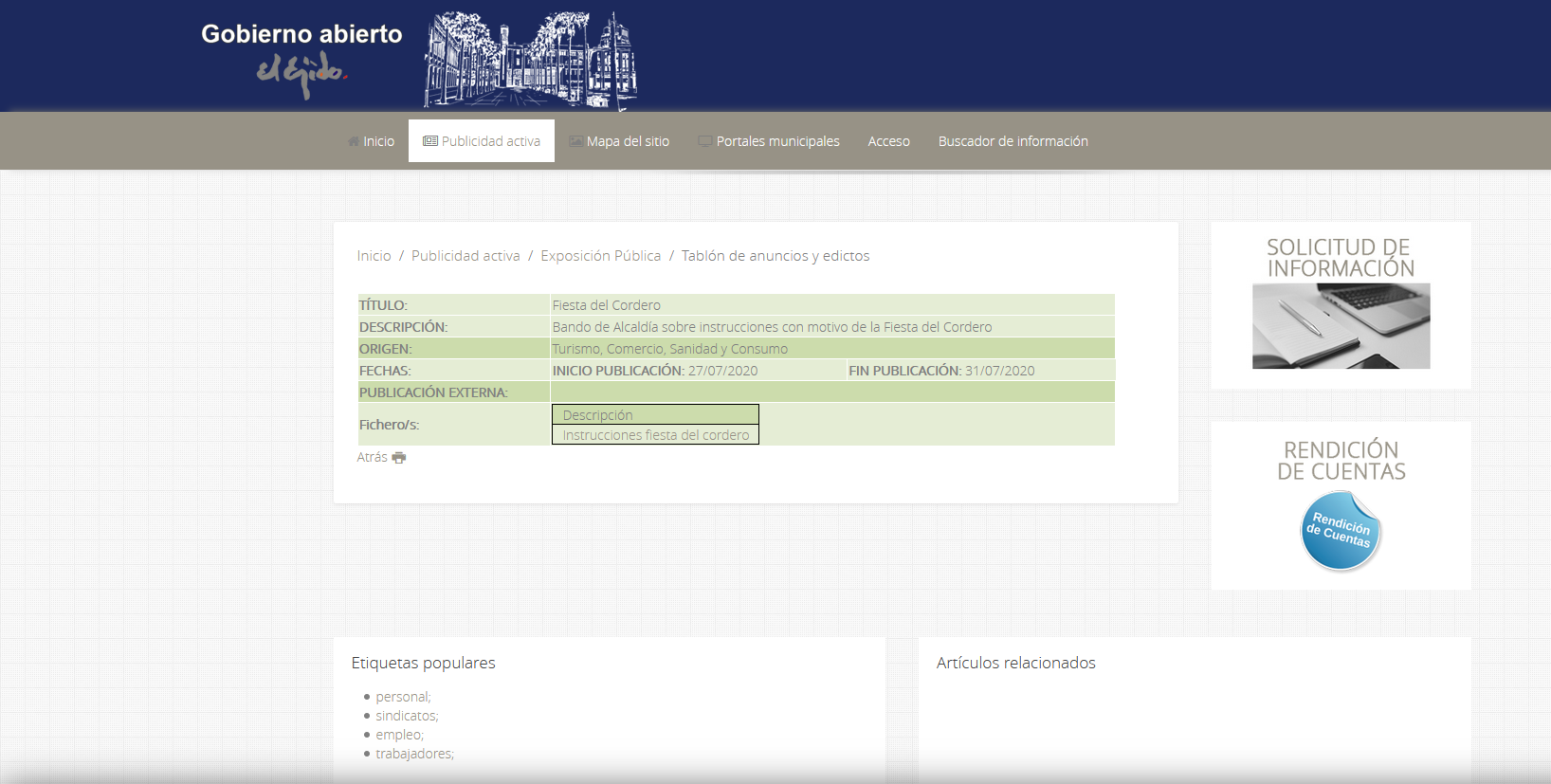1551x784 pixels.
Task: Click the newspaper icon on Publicidad activa tab
Action: [x=430, y=141]
